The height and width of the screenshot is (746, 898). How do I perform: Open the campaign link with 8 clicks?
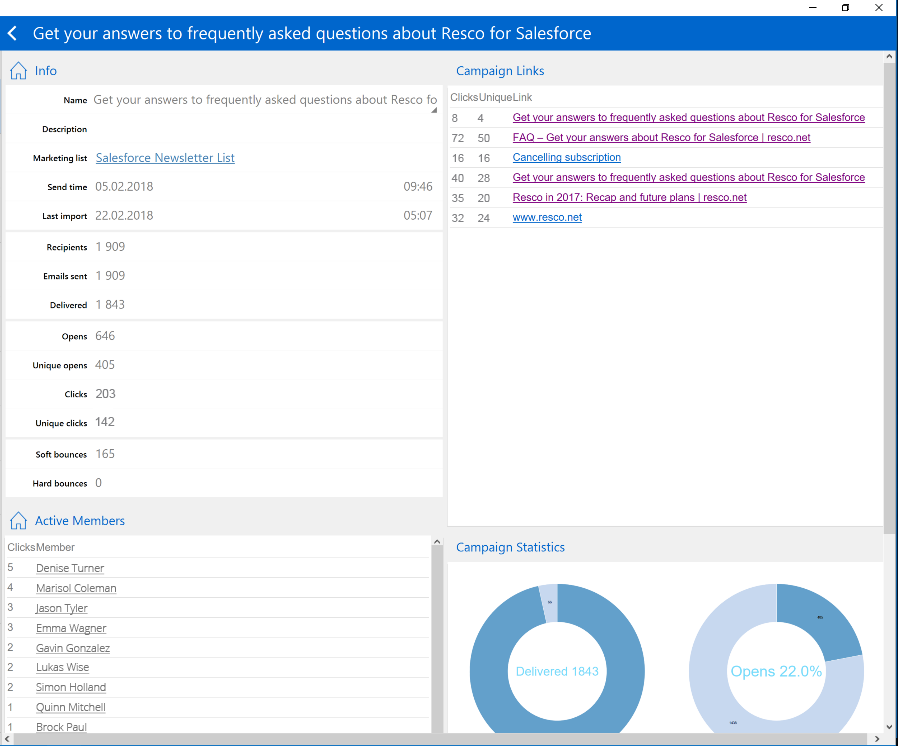coord(688,117)
